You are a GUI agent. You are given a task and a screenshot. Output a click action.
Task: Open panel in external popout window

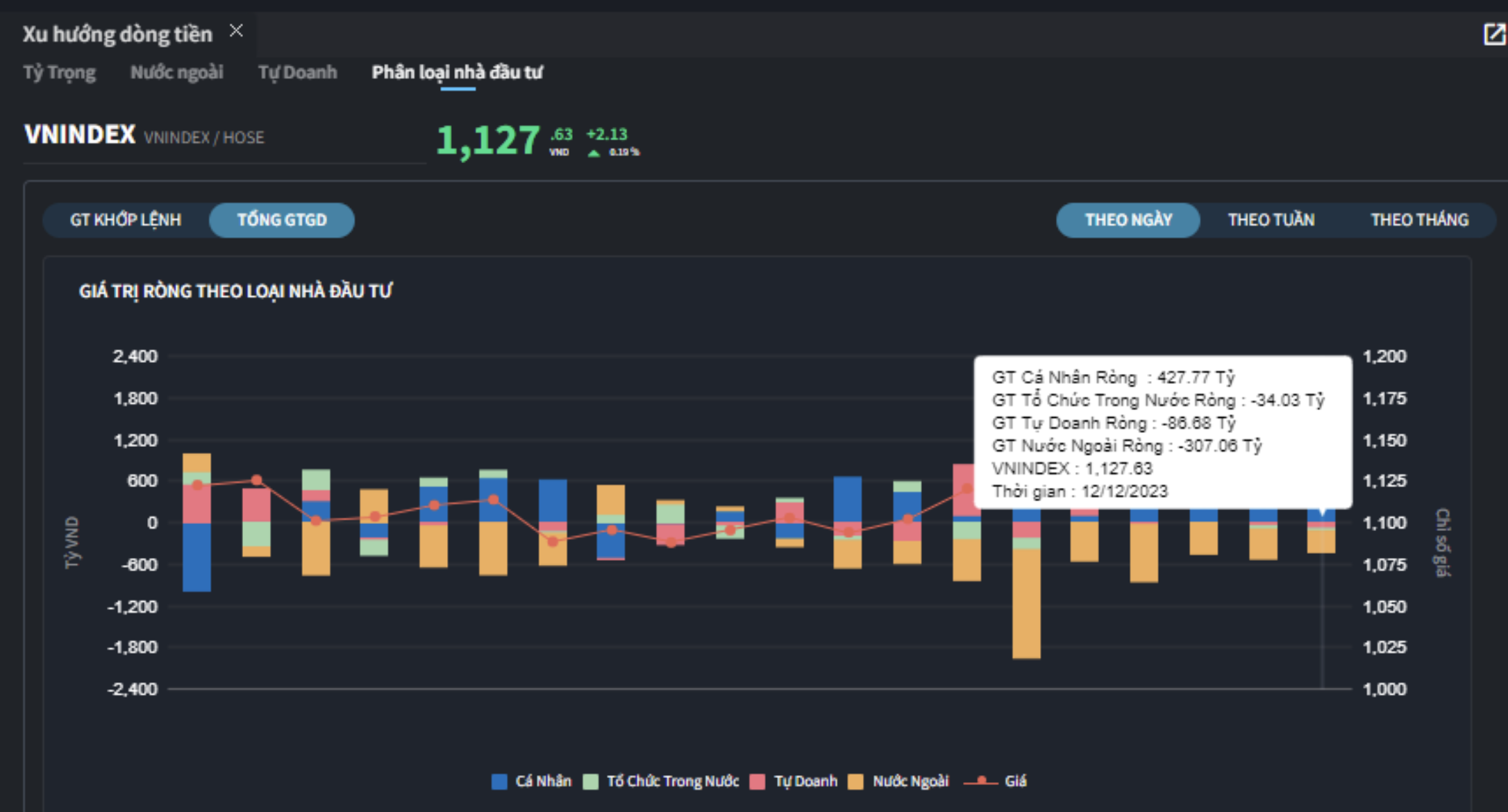(1493, 34)
